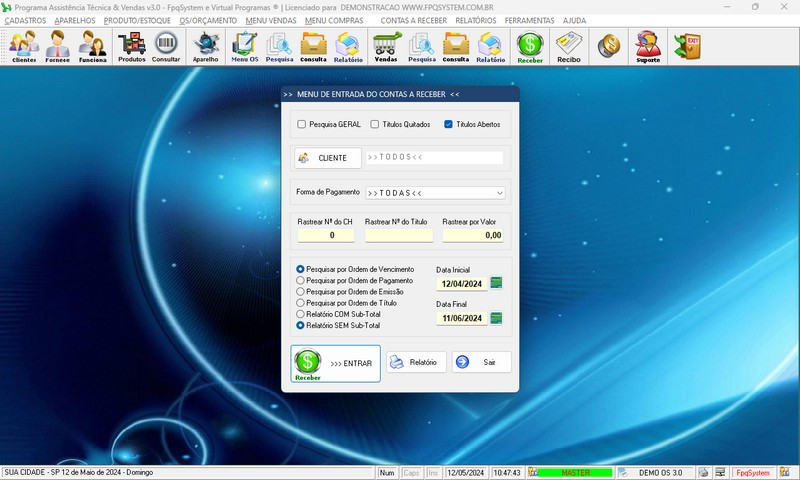
Task: Open the Recibo toolbar icon
Action: click(x=569, y=46)
